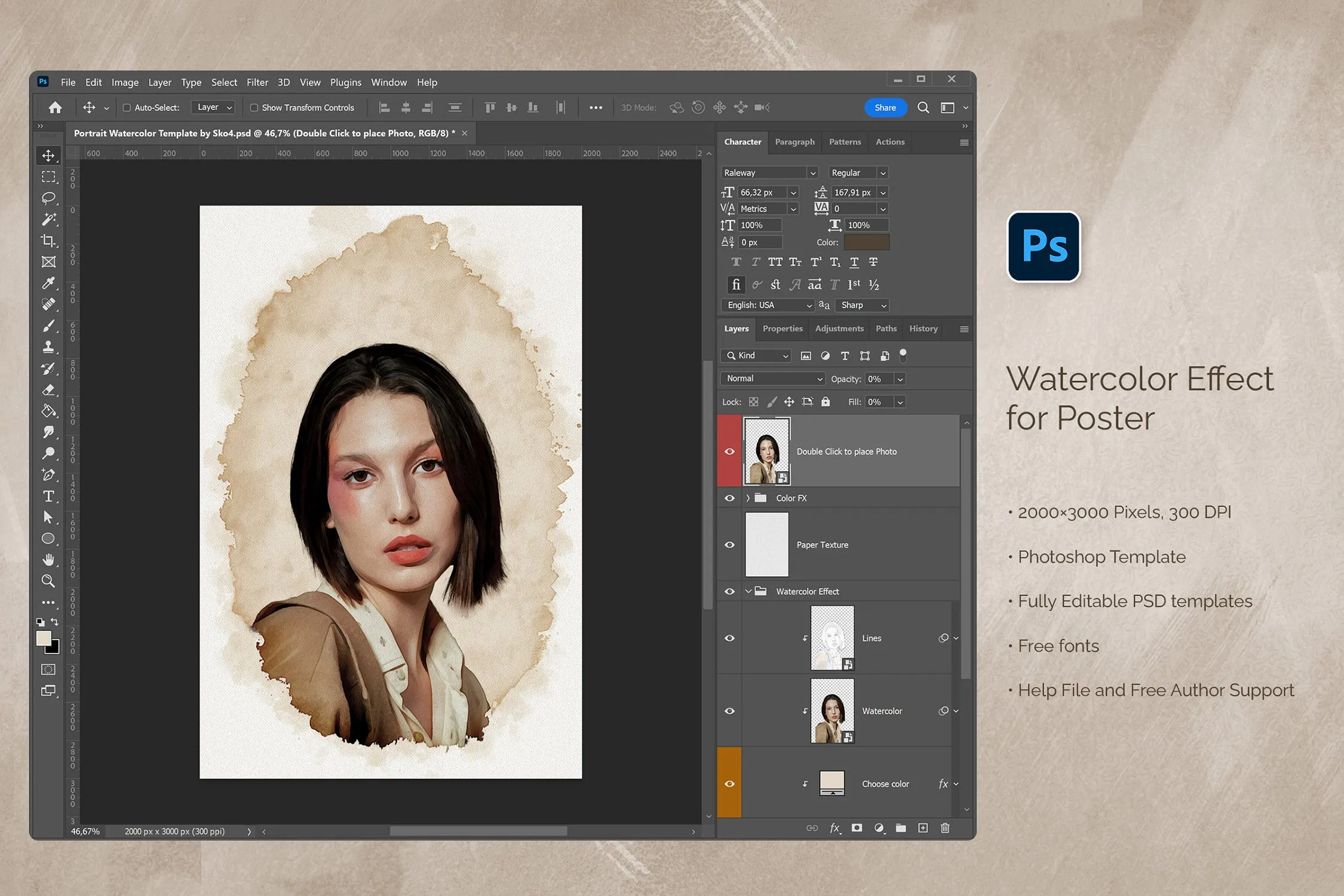Select the Clone Stamp tool
1344x896 pixels.
pos(48,347)
